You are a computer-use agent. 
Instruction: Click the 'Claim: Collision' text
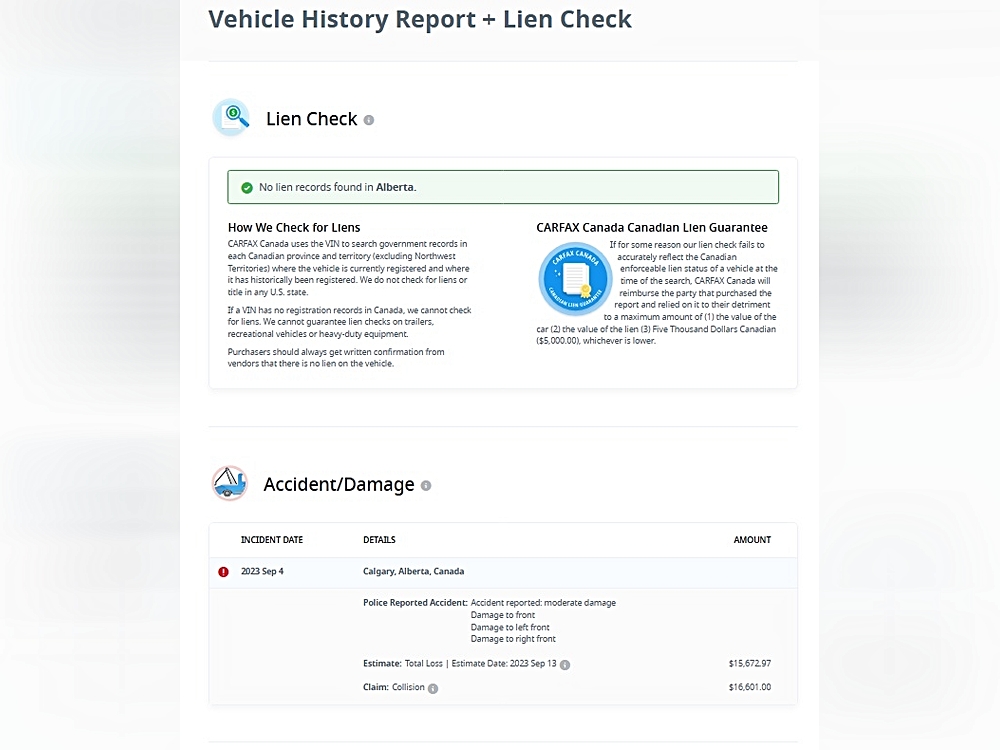[x=393, y=688]
